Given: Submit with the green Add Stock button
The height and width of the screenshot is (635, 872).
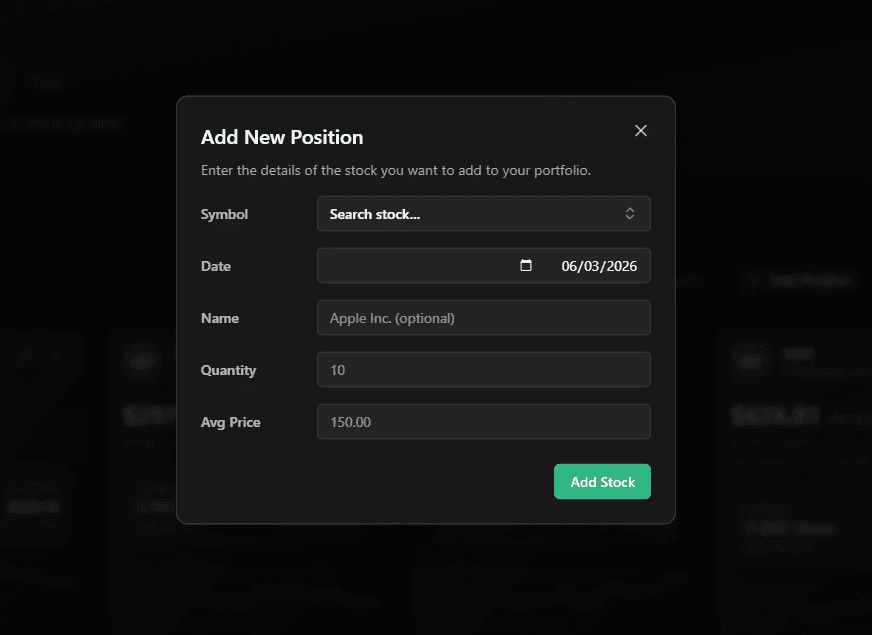Looking at the screenshot, I should 602,482.
